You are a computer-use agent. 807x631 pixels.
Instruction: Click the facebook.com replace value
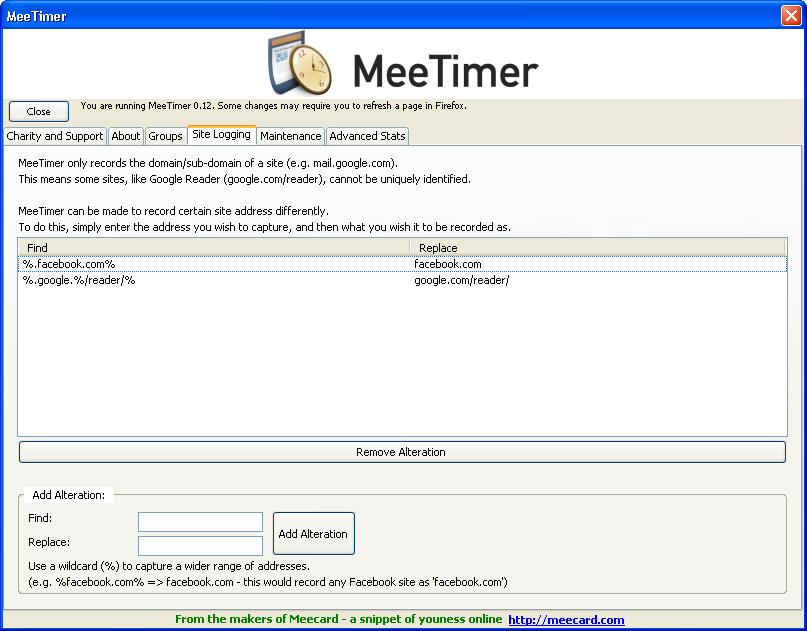point(447,264)
